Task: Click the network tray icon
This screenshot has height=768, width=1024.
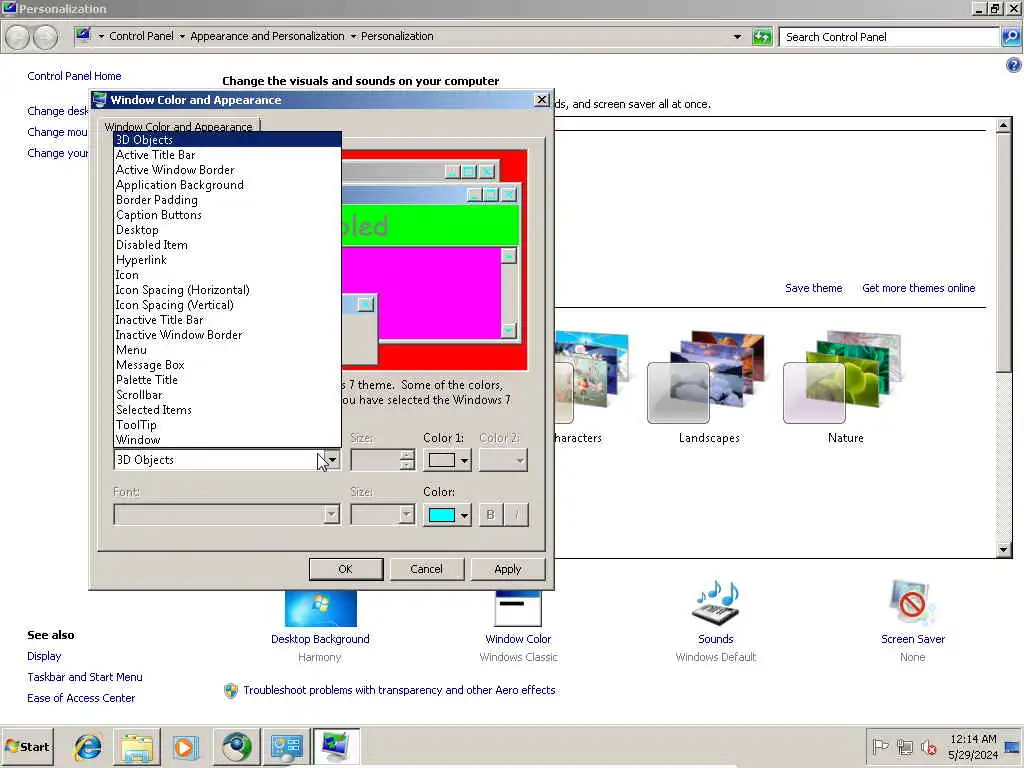Action: pyautogui.click(x=904, y=746)
